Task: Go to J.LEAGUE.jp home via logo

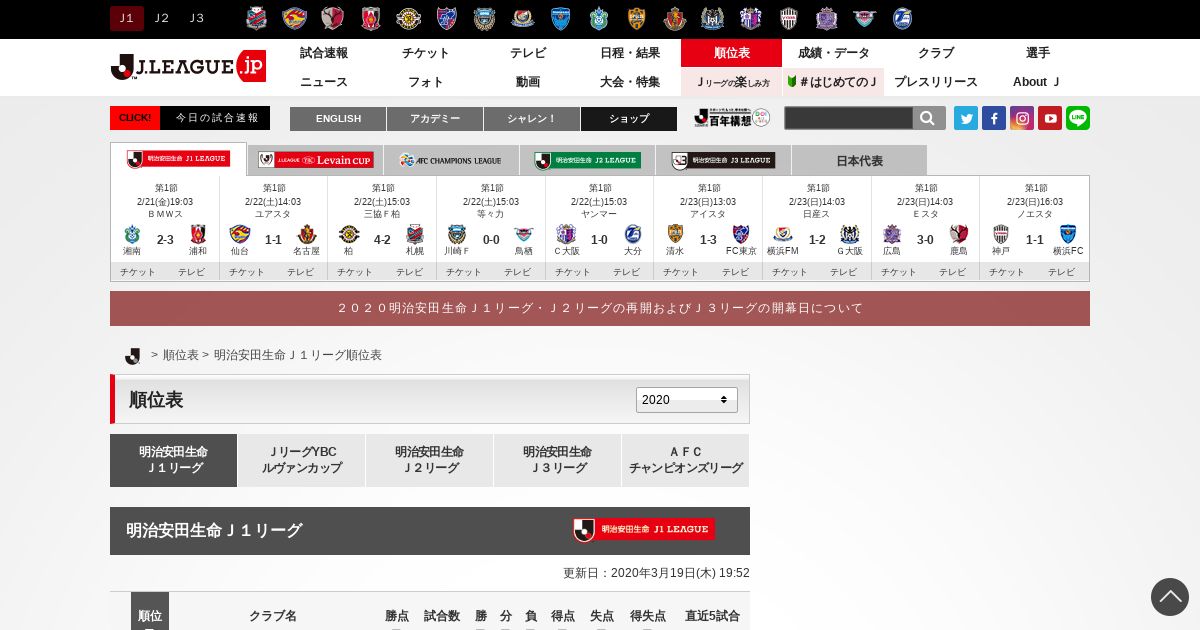Action: 188,67
